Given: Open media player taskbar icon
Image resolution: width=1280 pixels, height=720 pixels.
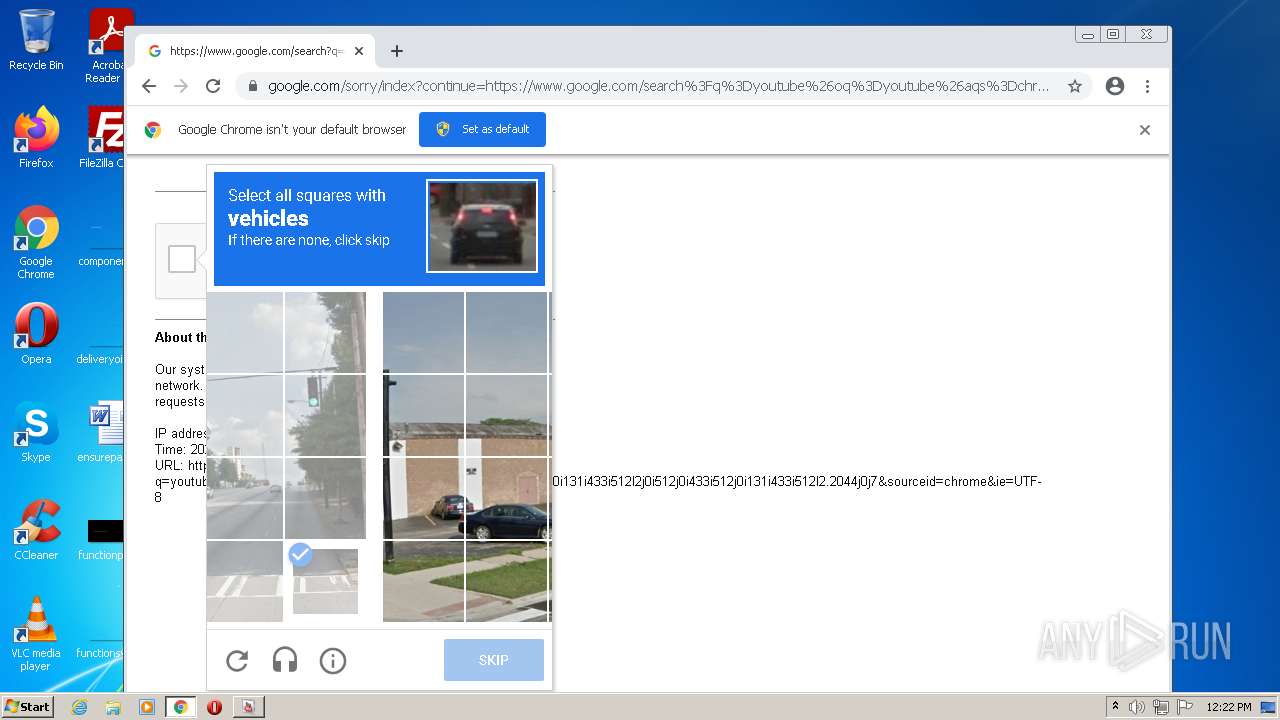Looking at the screenshot, I should pos(147,707).
